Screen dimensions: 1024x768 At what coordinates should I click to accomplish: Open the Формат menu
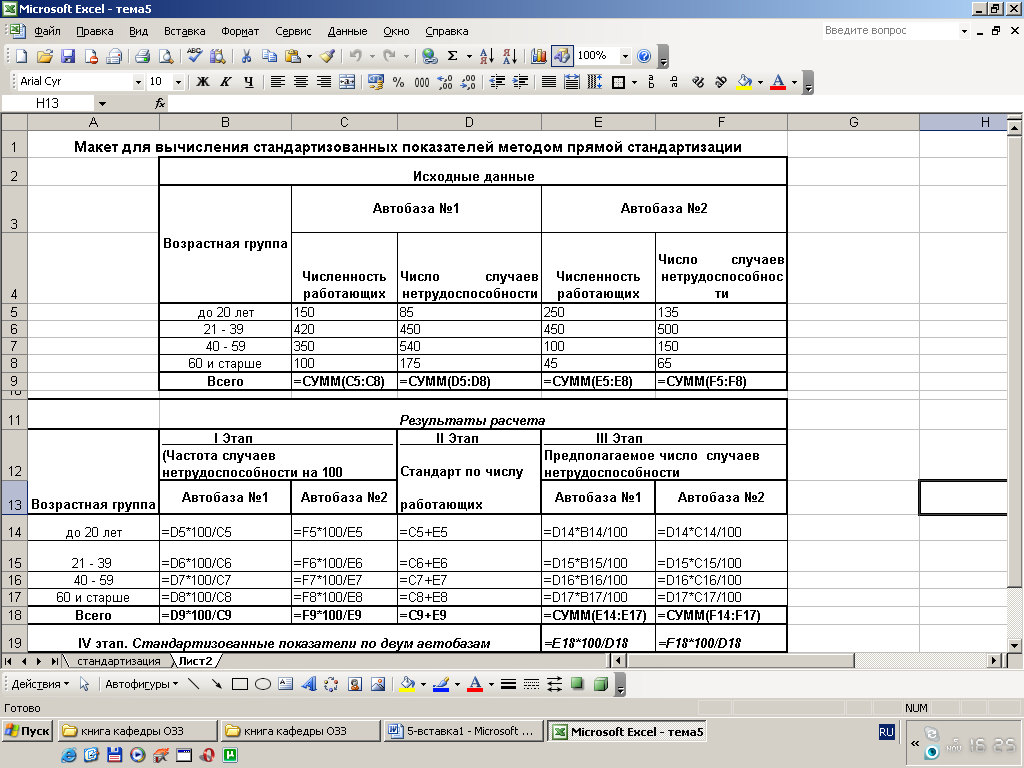point(240,31)
